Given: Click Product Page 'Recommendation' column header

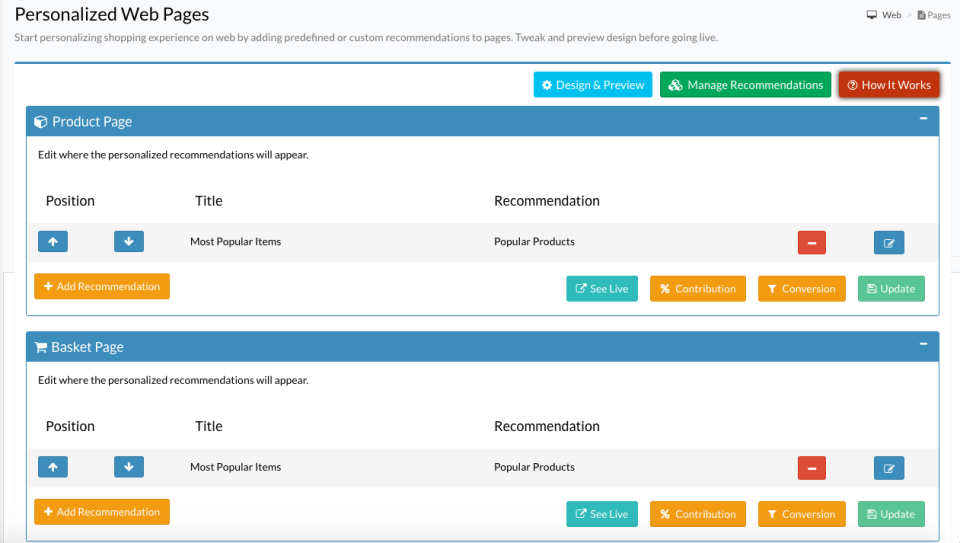Looking at the screenshot, I should coord(547,201).
